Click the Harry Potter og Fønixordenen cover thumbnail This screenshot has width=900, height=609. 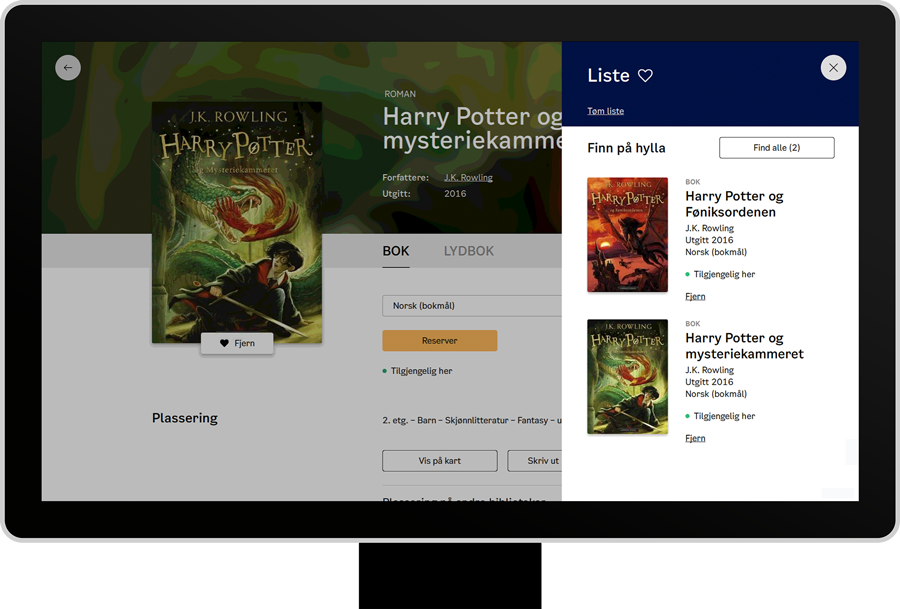pos(627,234)
